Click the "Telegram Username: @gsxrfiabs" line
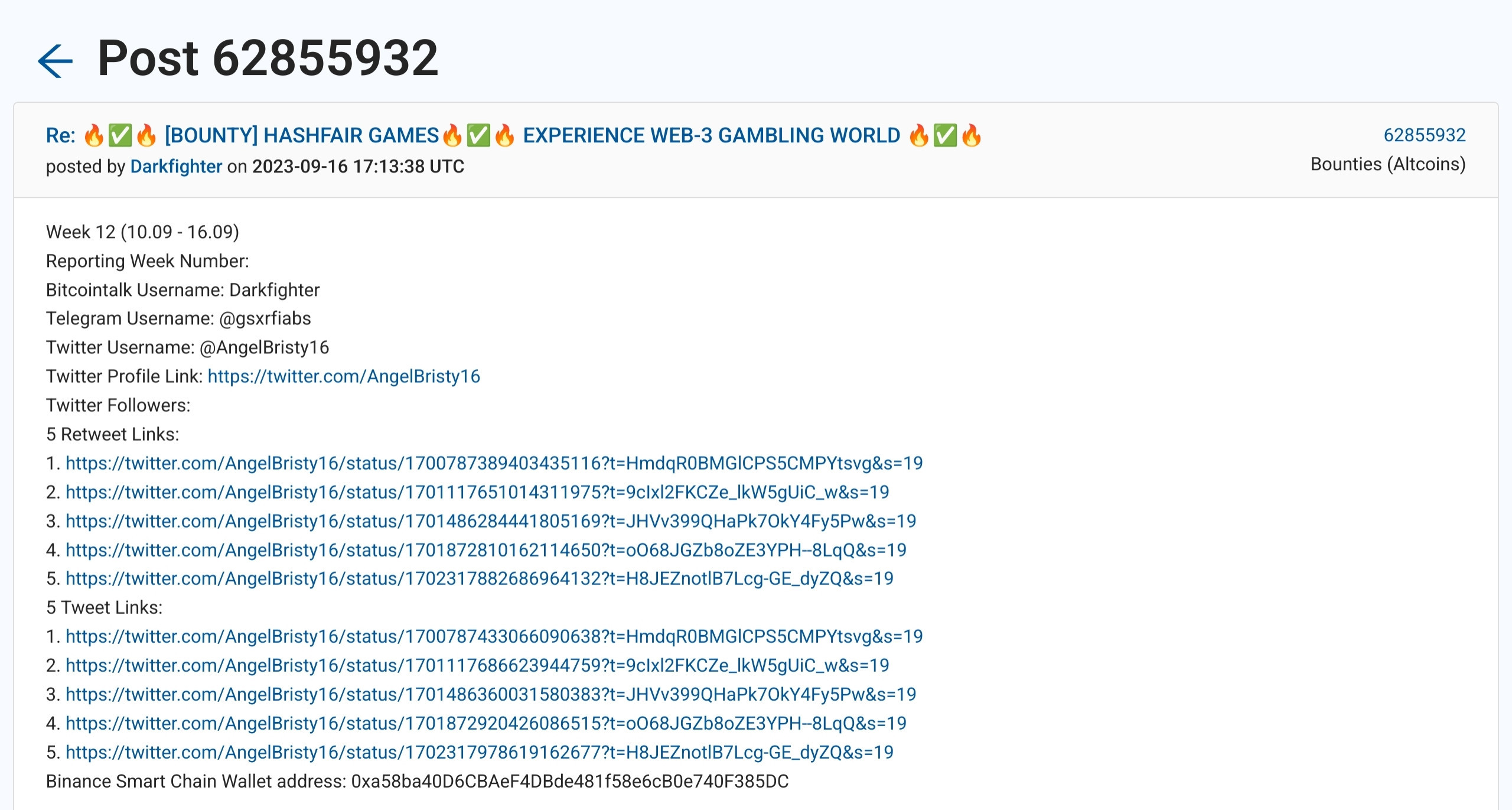This screenshot has width=1512, height=810. [178, 318]
